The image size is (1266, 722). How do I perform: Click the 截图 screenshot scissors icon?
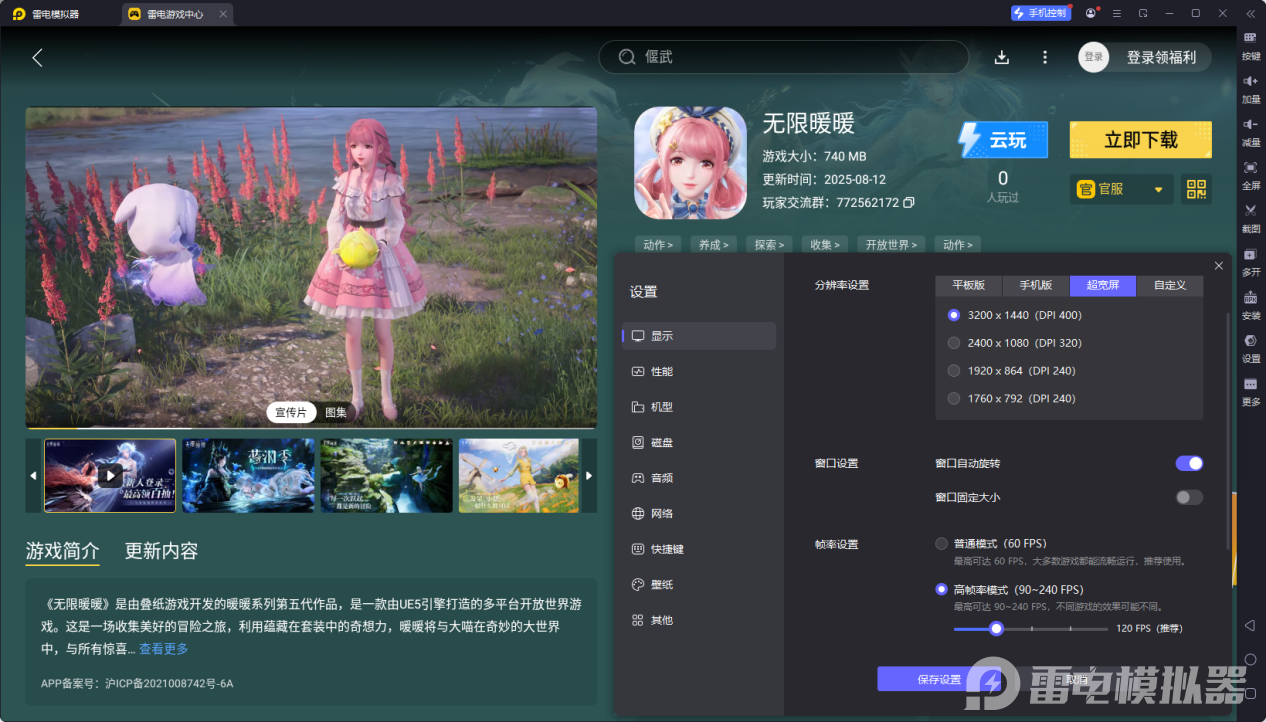pyautogui.click(x=1250, y=211)
